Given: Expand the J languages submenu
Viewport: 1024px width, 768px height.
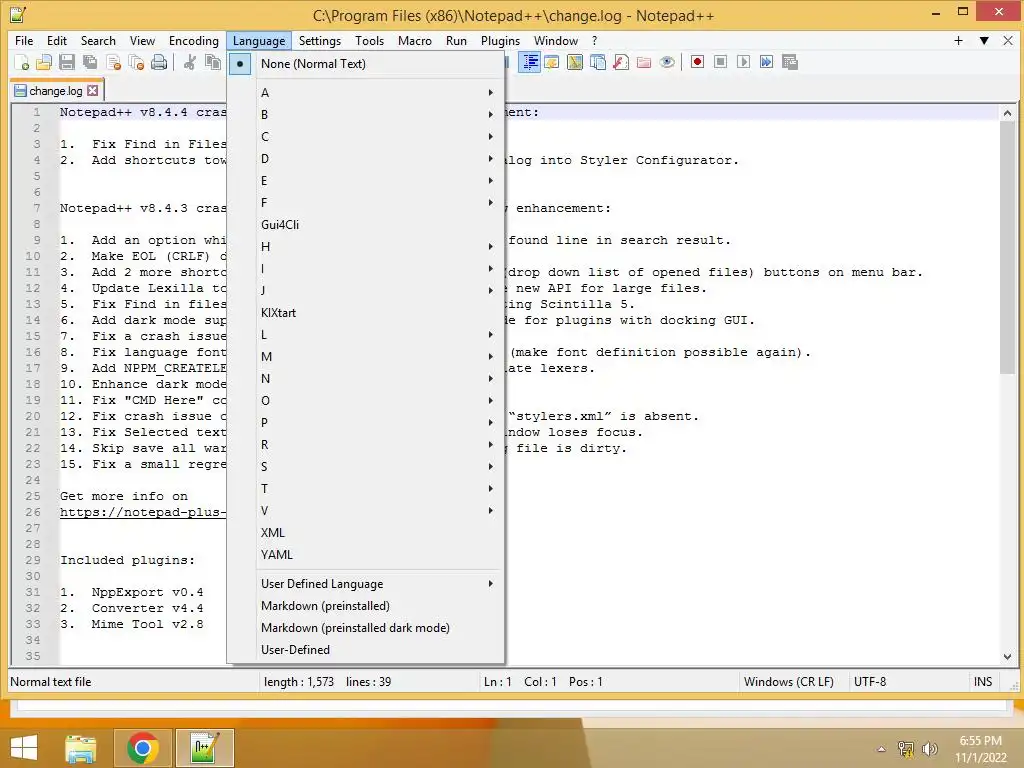Looking at the screenshot, I should (x=366, y=291).
